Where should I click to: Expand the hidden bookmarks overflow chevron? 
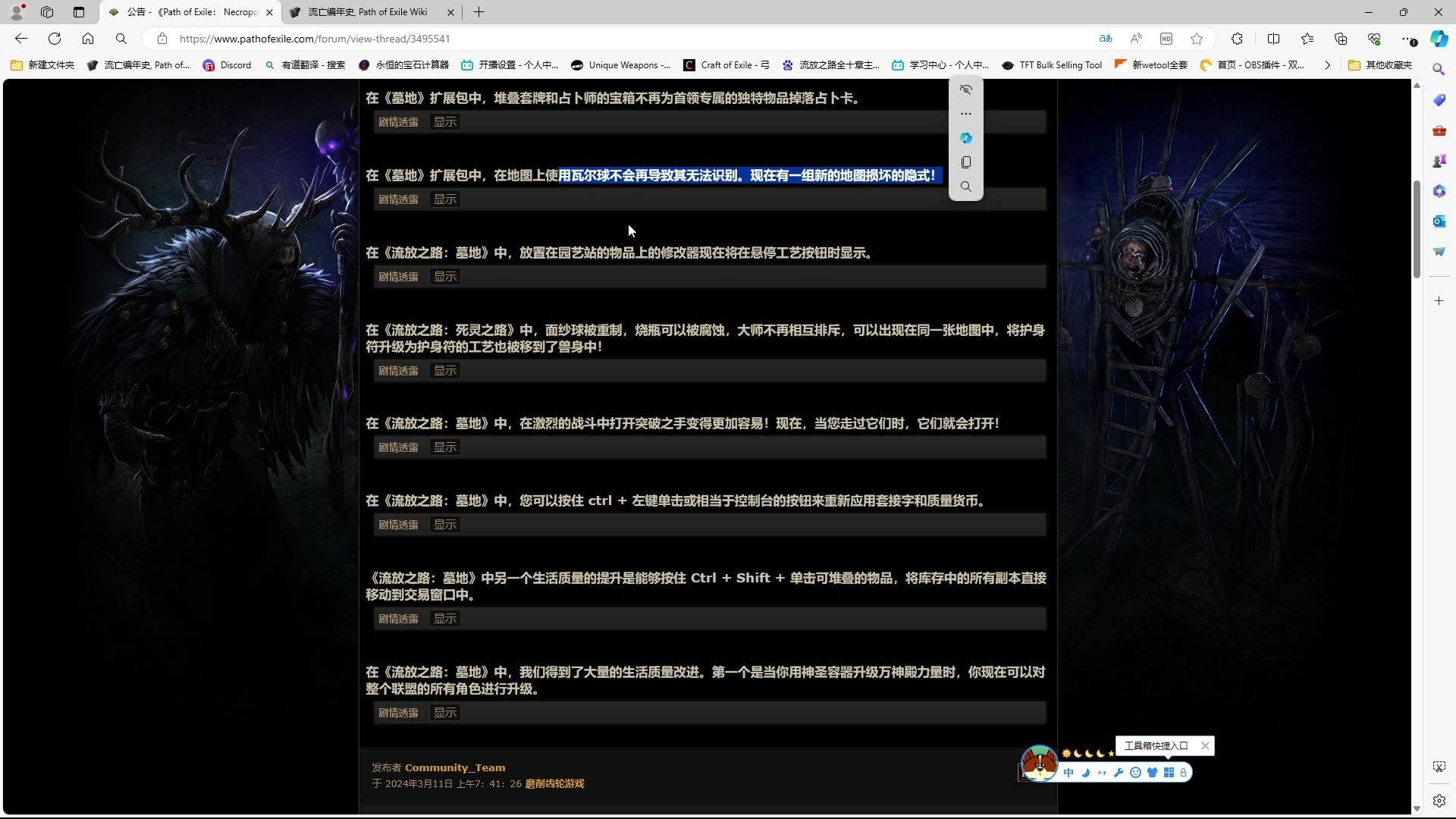[x=1327, y=65]
